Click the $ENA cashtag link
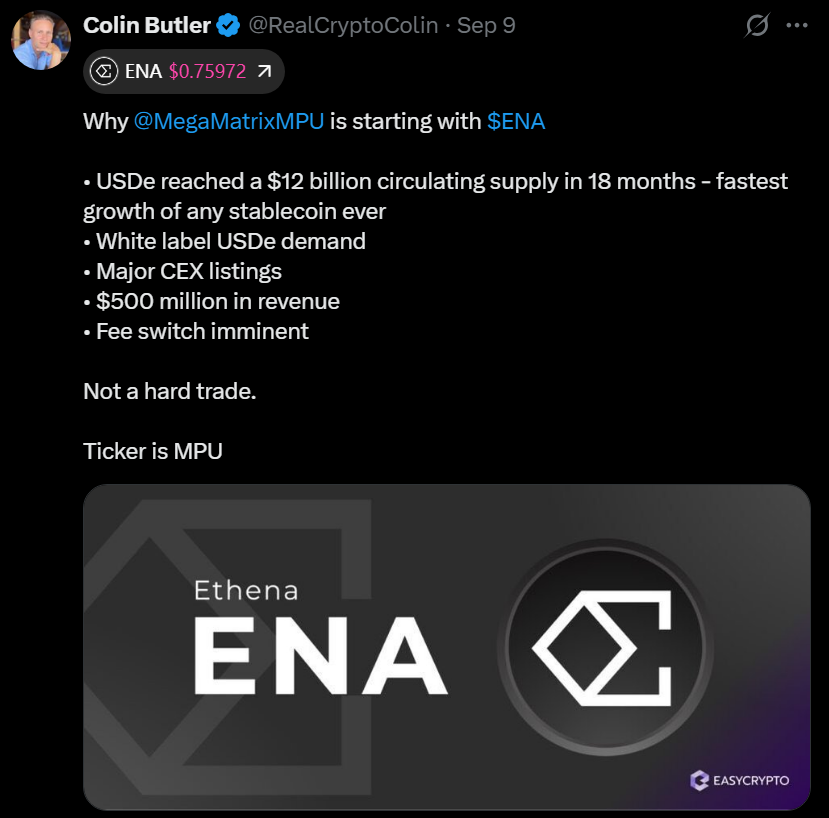Screen dimensions: 829x818 pos(516,121)
